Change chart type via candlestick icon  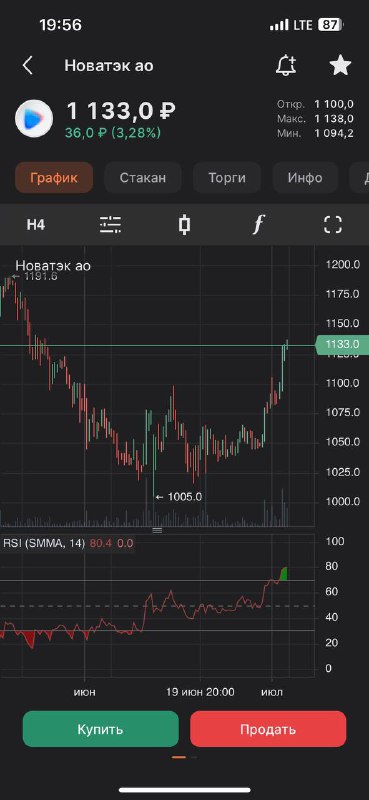click(185, 224)
